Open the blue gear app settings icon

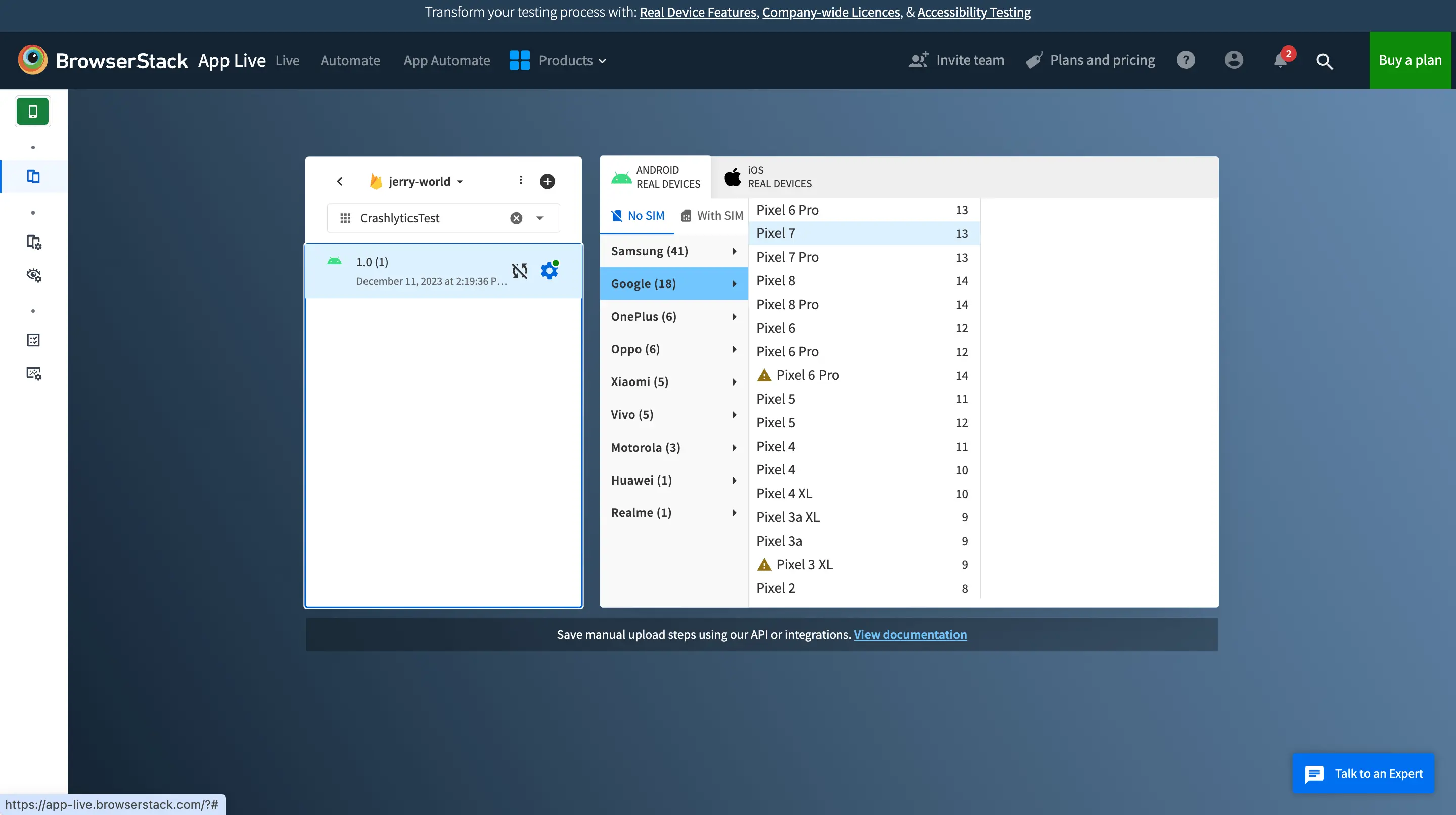pos(549,271)
